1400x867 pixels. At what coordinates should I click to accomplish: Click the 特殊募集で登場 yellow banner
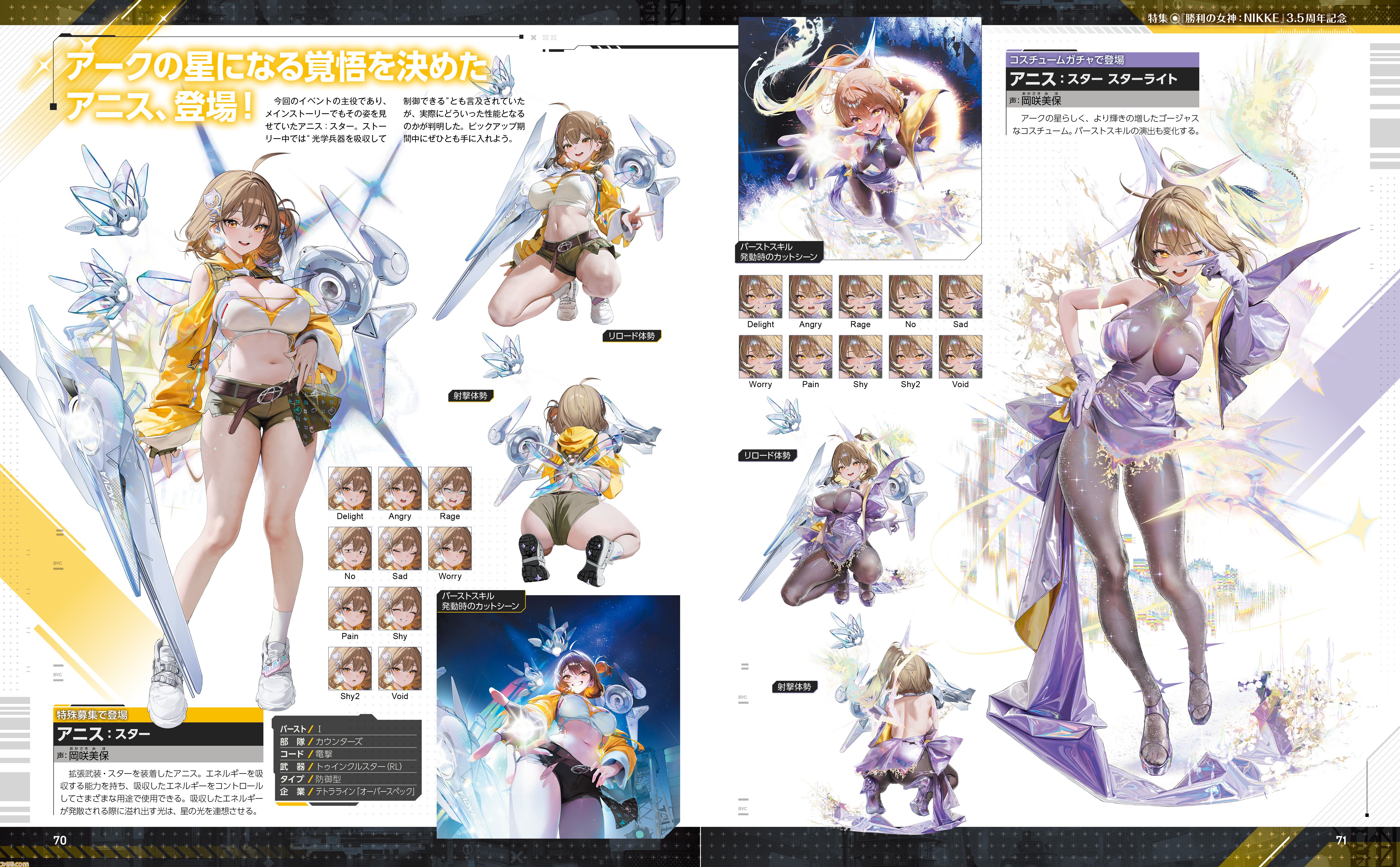click(x=158, y=715)
